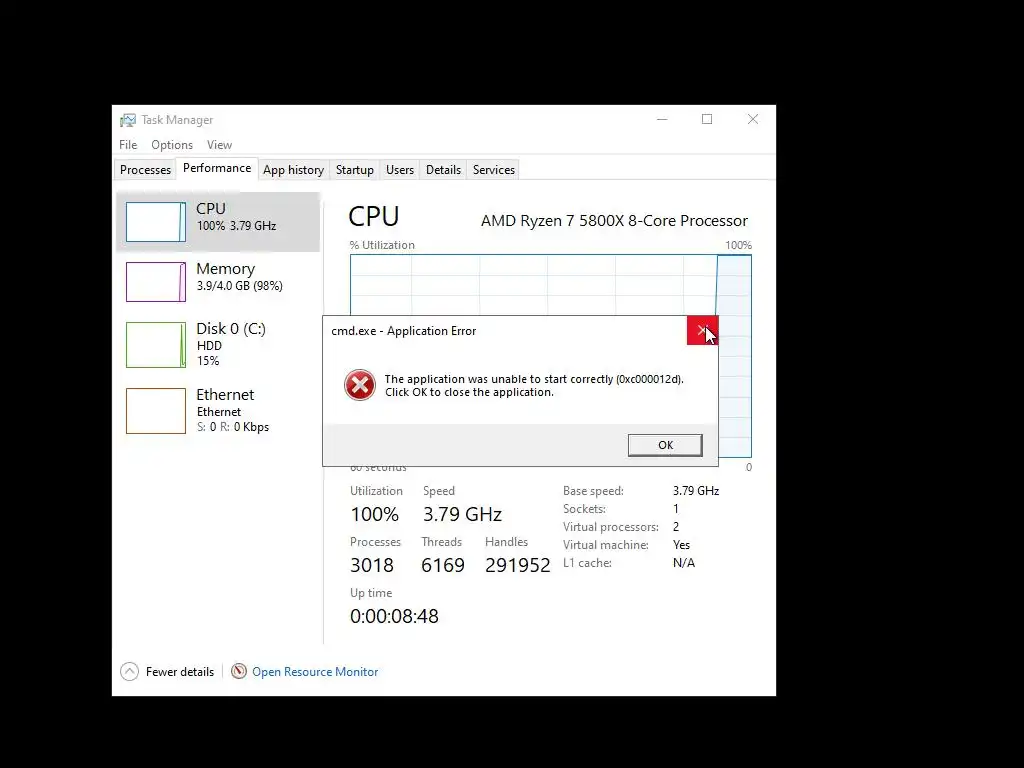Screen dimensions: 1024x768
Task: Switch to the Processes tab
Action: [x=145, y=170]
